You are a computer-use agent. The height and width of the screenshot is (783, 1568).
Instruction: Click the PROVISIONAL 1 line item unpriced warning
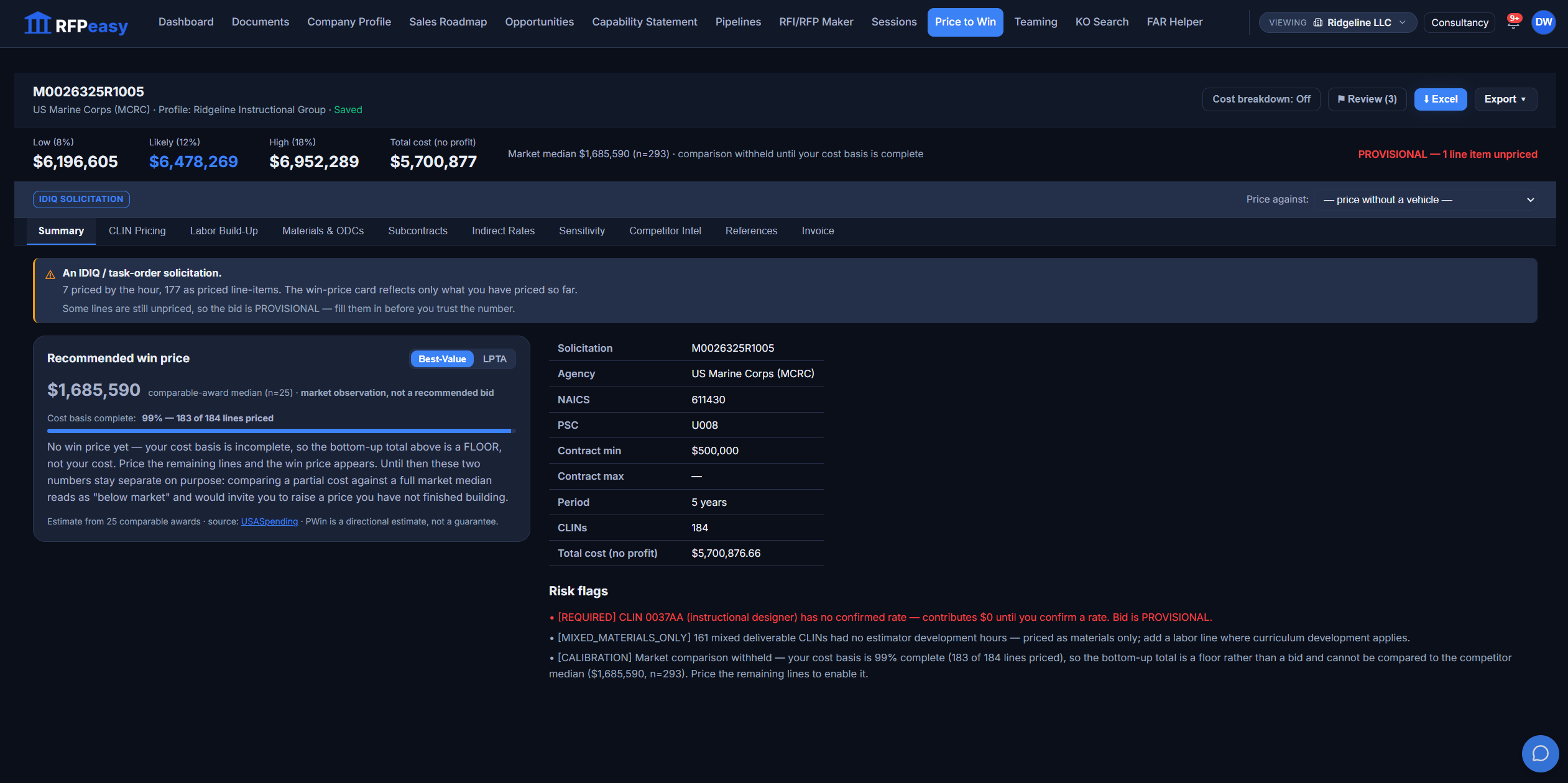(x=1447, y=154)
